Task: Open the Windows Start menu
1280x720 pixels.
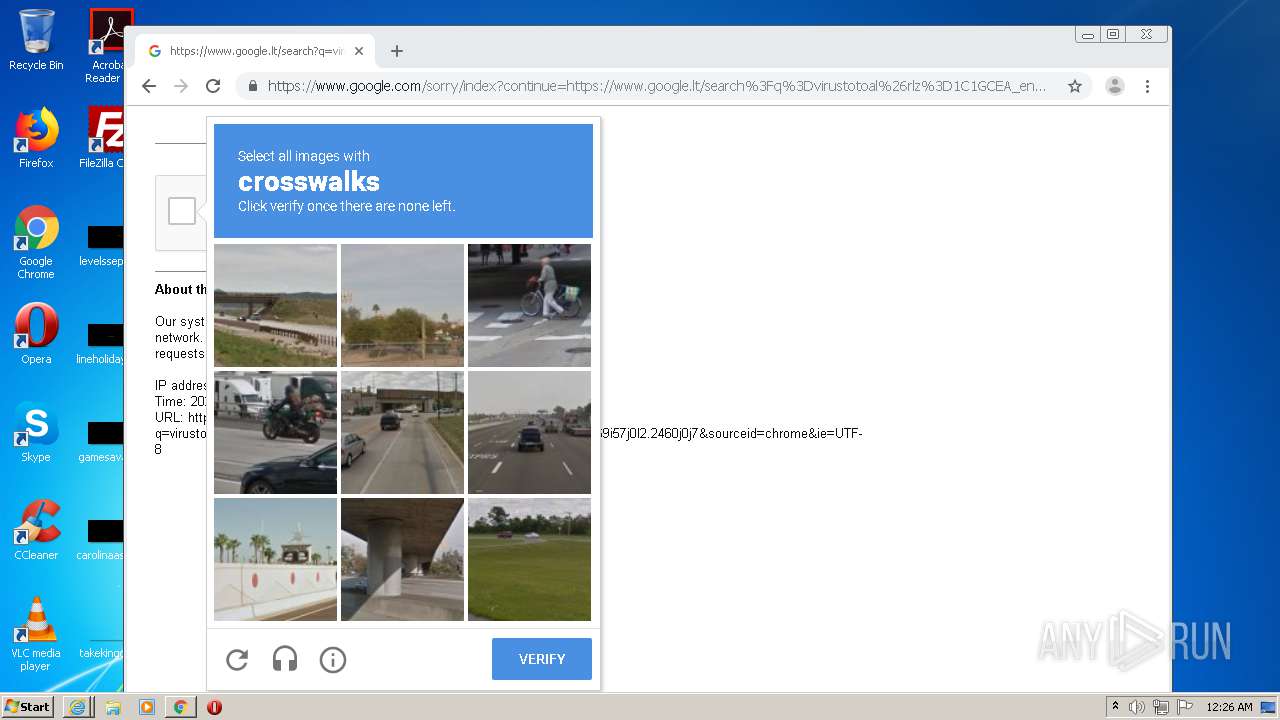Action: point(28,707)
